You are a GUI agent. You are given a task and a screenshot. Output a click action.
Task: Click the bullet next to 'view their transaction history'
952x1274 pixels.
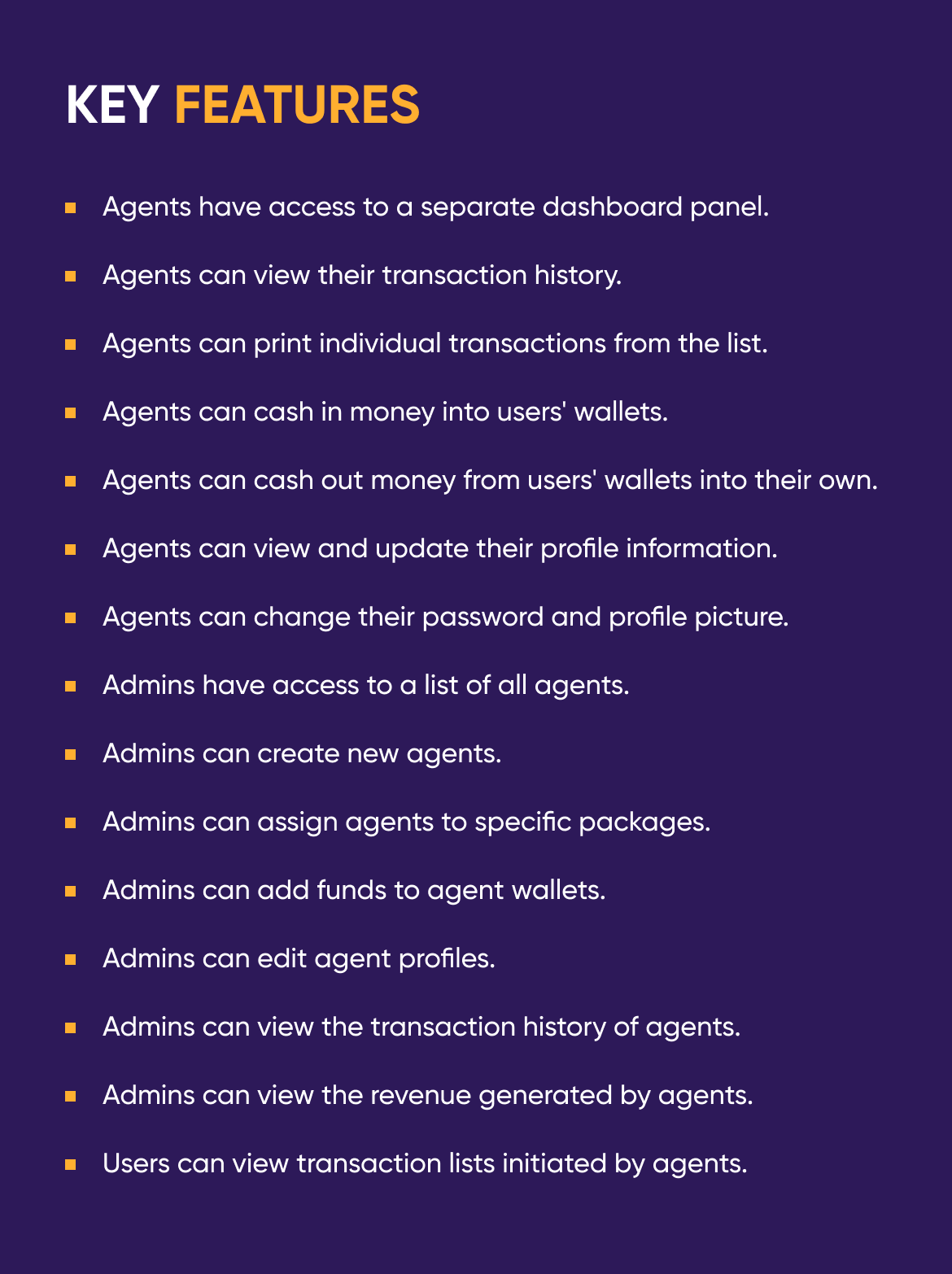tap(71, 277)
